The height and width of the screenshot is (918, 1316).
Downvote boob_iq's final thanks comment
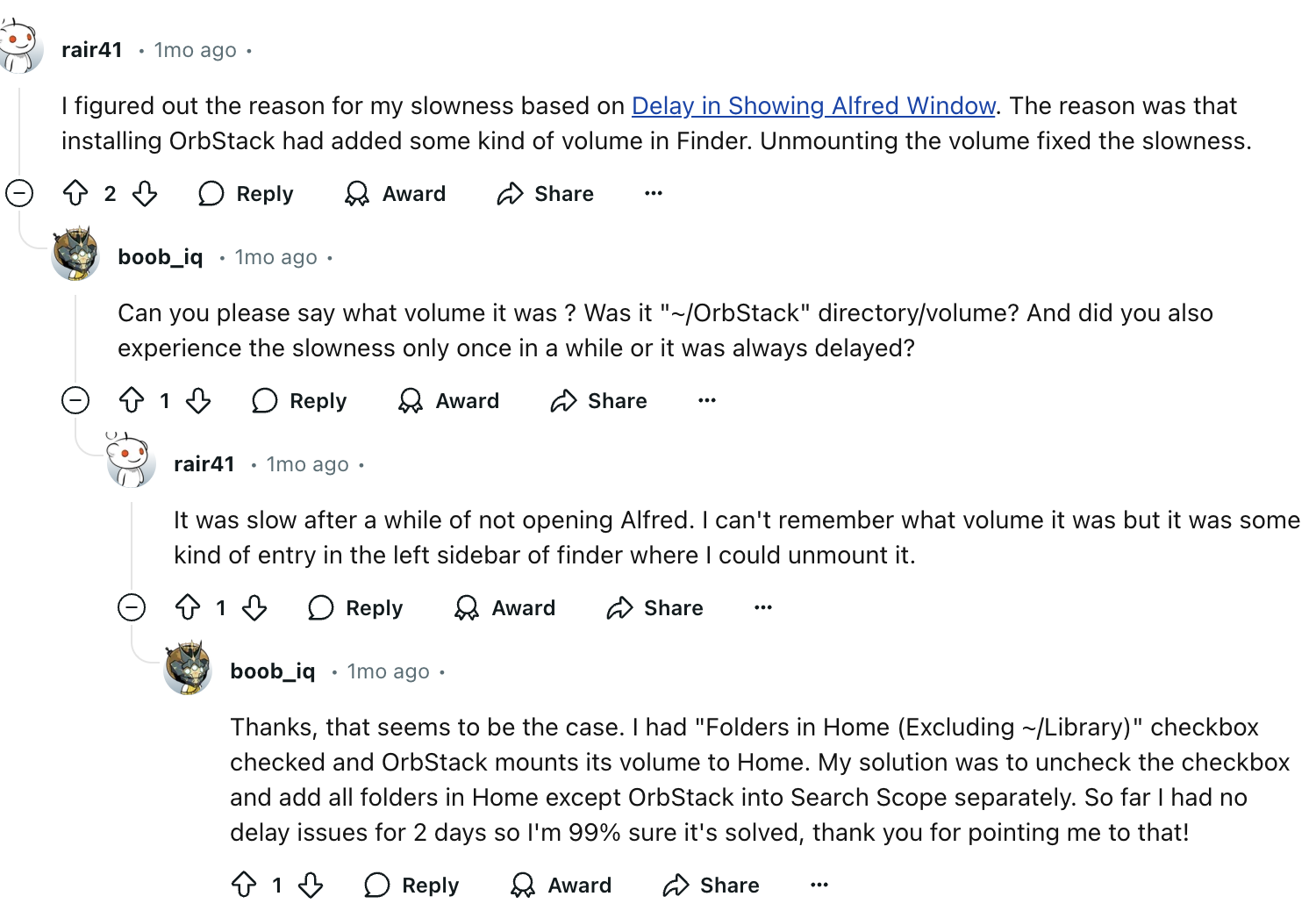311,885
